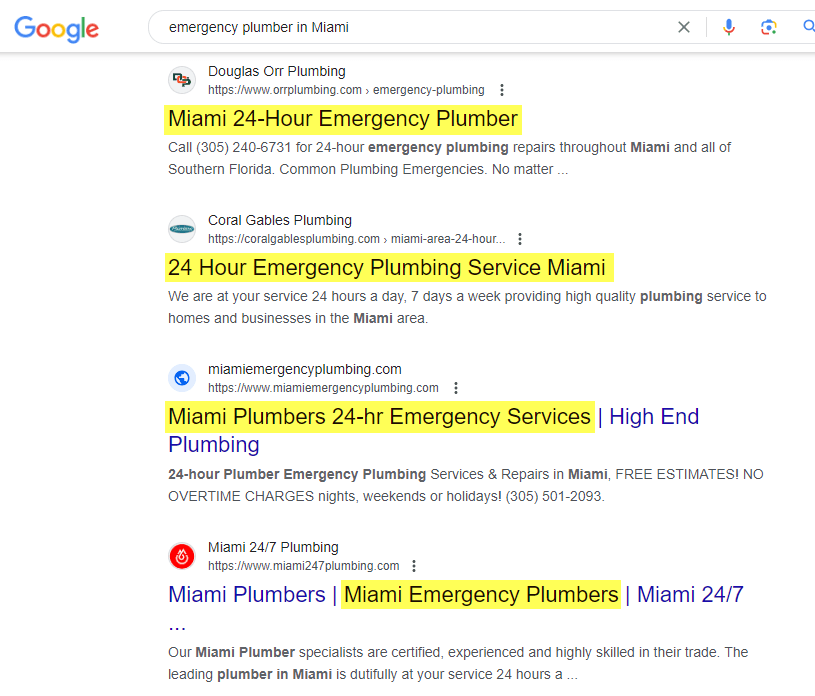The width and height of the screenshot is (815, 696).
Task: Open three-dot menu for miamiemergencyplumbing.com result
Action: tap(456, 387)
